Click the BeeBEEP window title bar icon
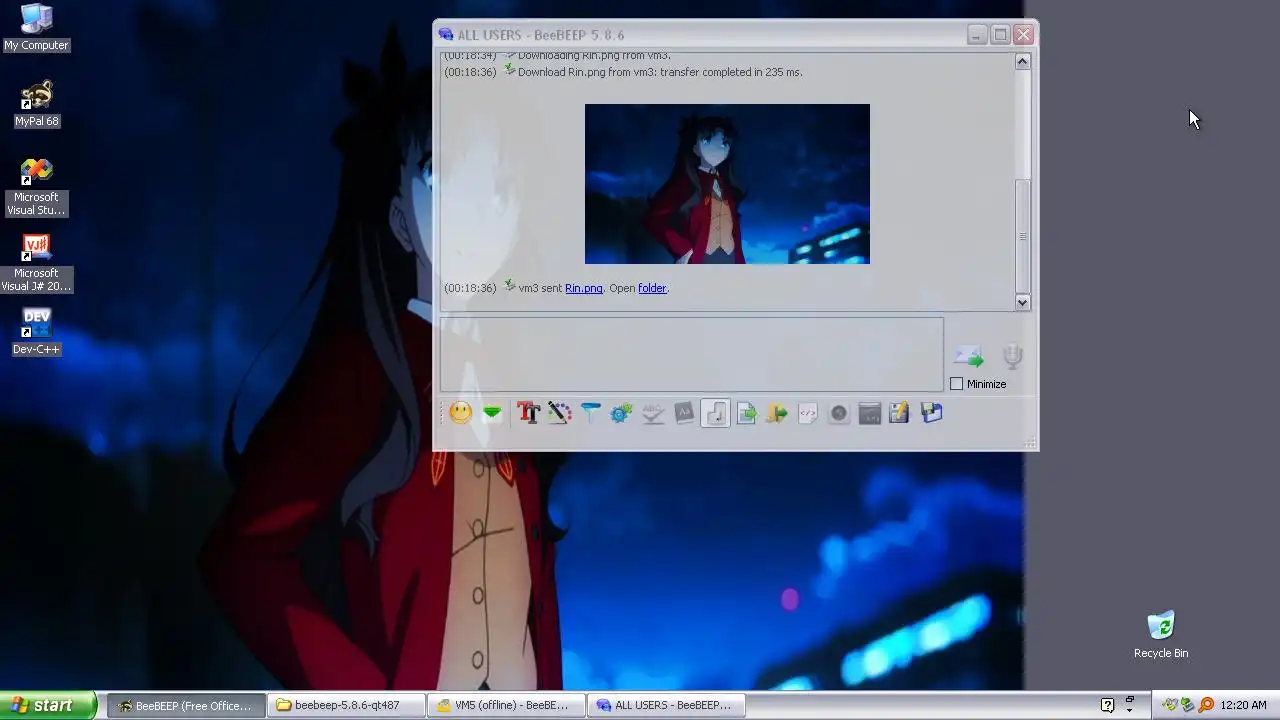1280x720 pixels. (446, 35)
